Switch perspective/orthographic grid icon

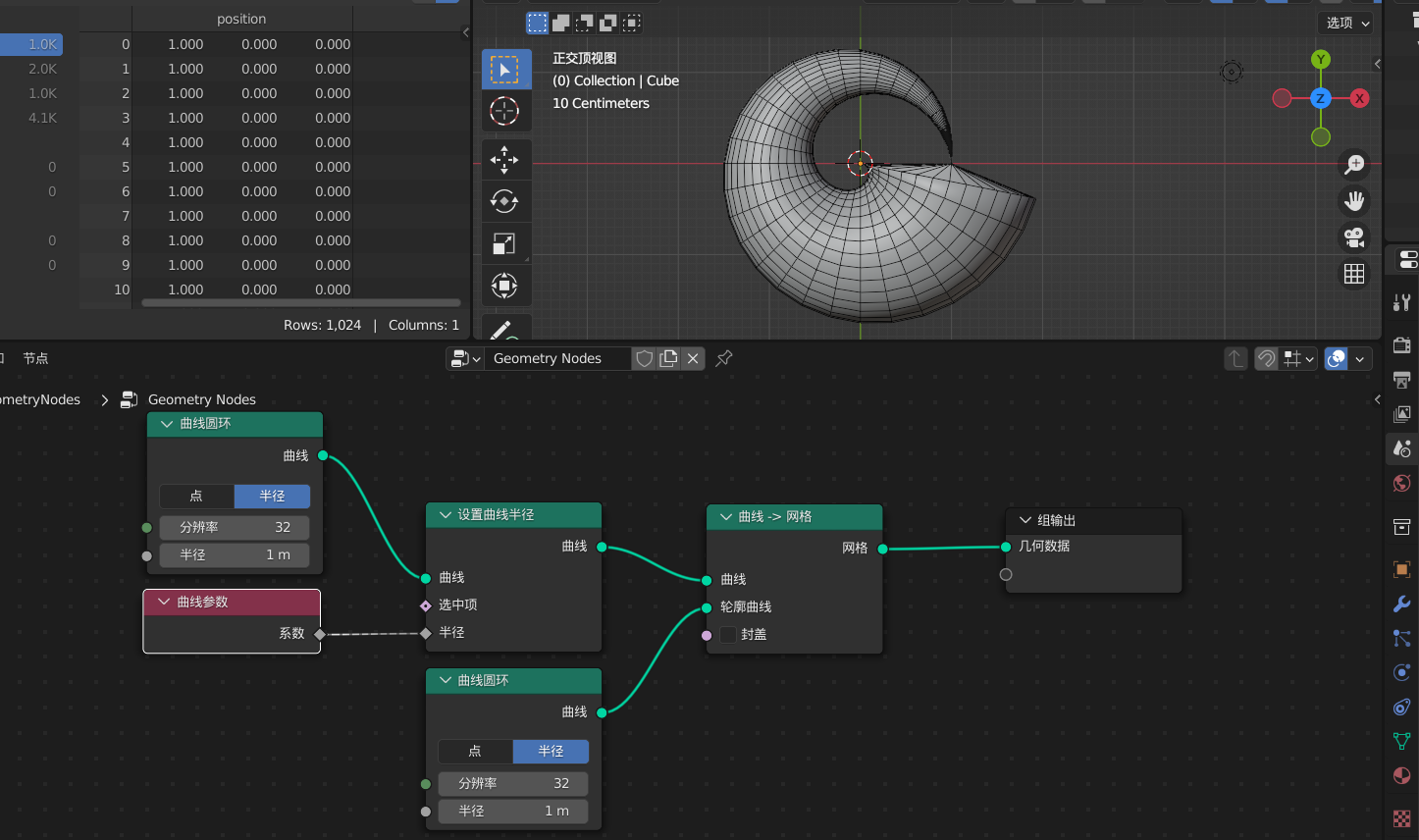coord(1354,274)
